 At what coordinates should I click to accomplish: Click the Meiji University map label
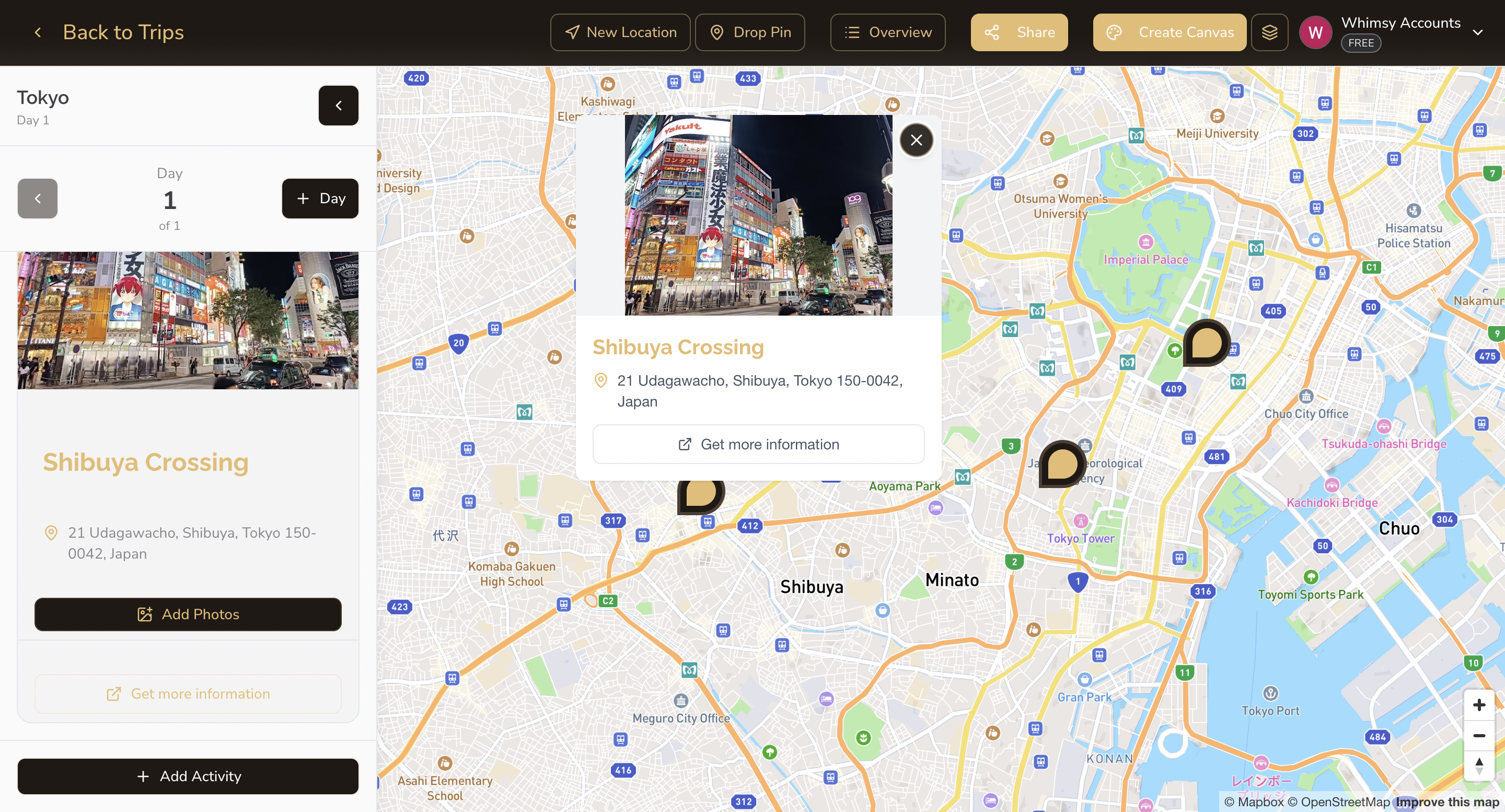(1217, 133)
